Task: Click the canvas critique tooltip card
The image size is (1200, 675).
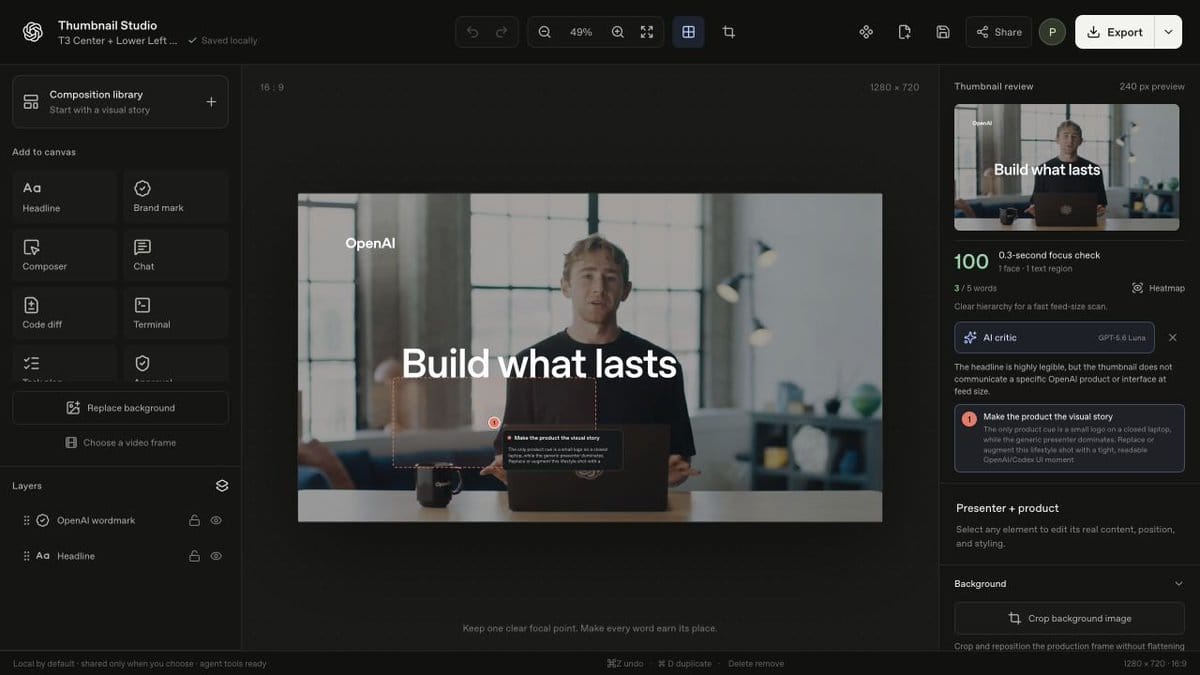Action: point(562,450)
